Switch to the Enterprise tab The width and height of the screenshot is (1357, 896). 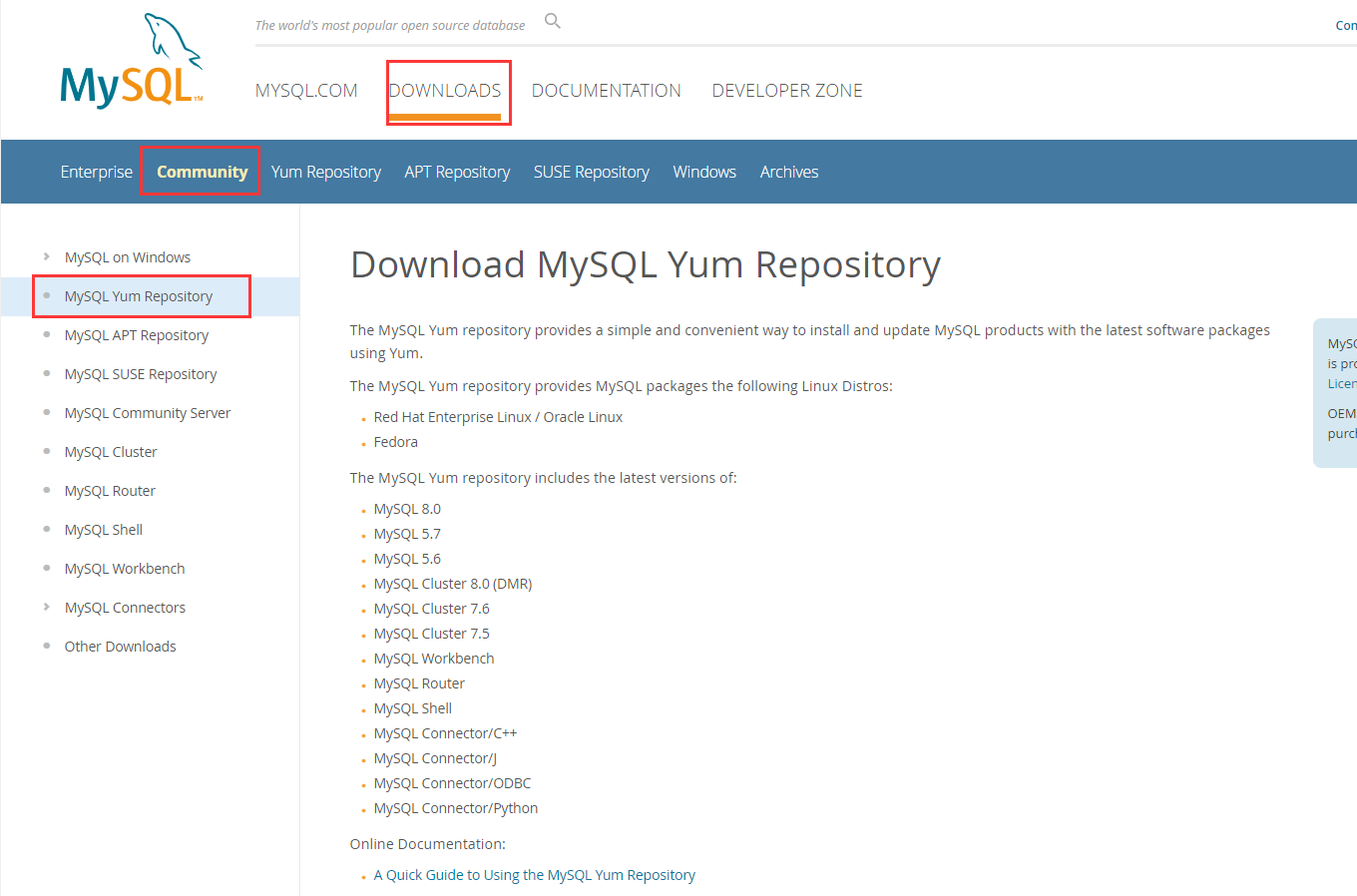(x=97, y=172)
